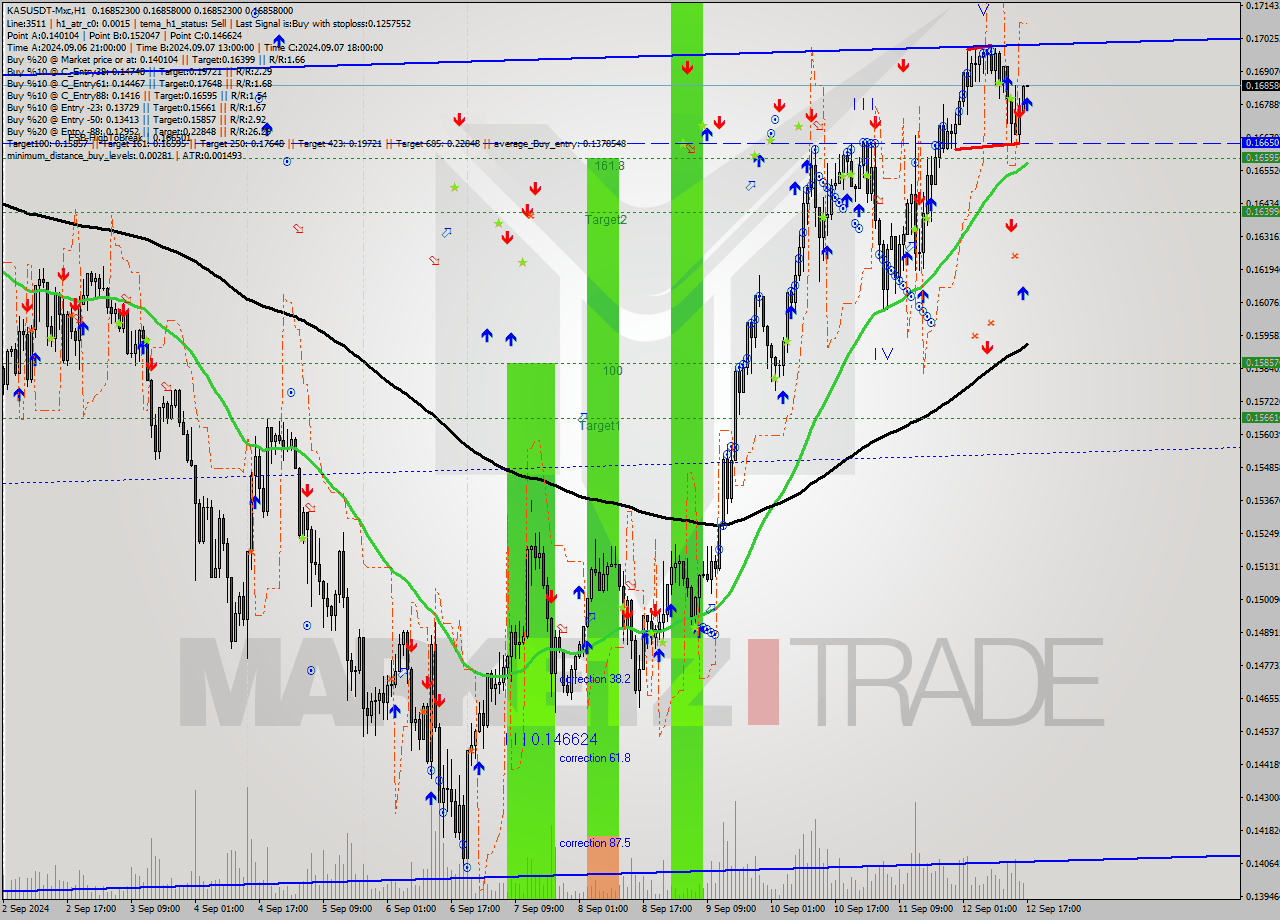
Task: Click the green 0.16595 price tag
Action: click(1260, 157)
